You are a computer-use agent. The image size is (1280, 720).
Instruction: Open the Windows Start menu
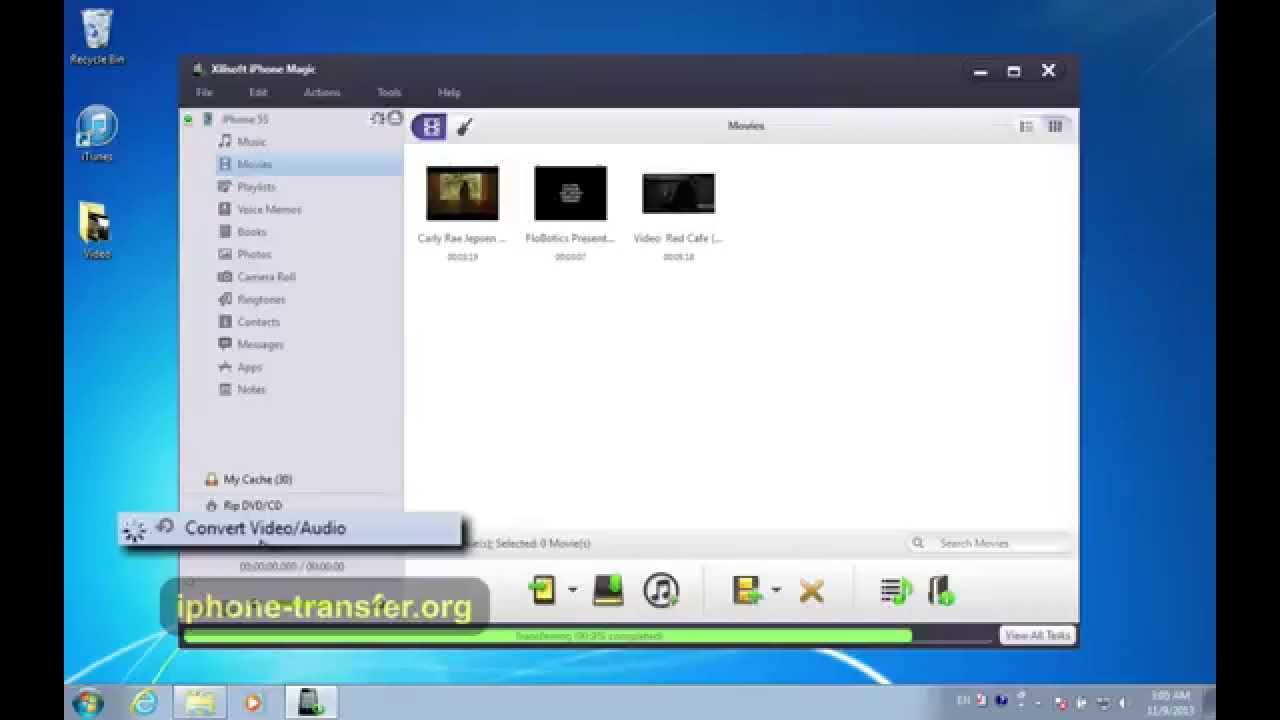pos(88,702)
